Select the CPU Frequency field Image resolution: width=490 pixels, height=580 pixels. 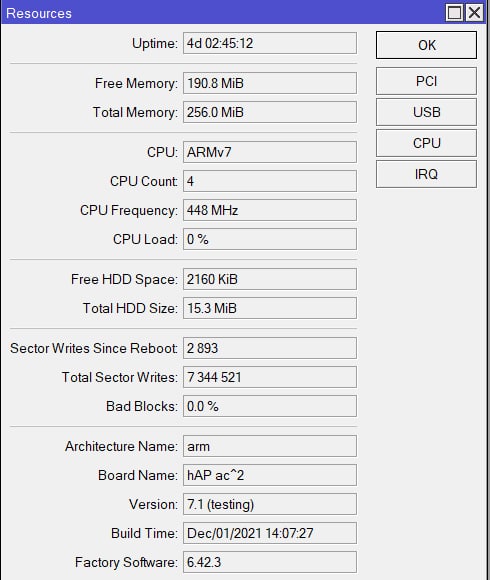[x=270, y=210]
